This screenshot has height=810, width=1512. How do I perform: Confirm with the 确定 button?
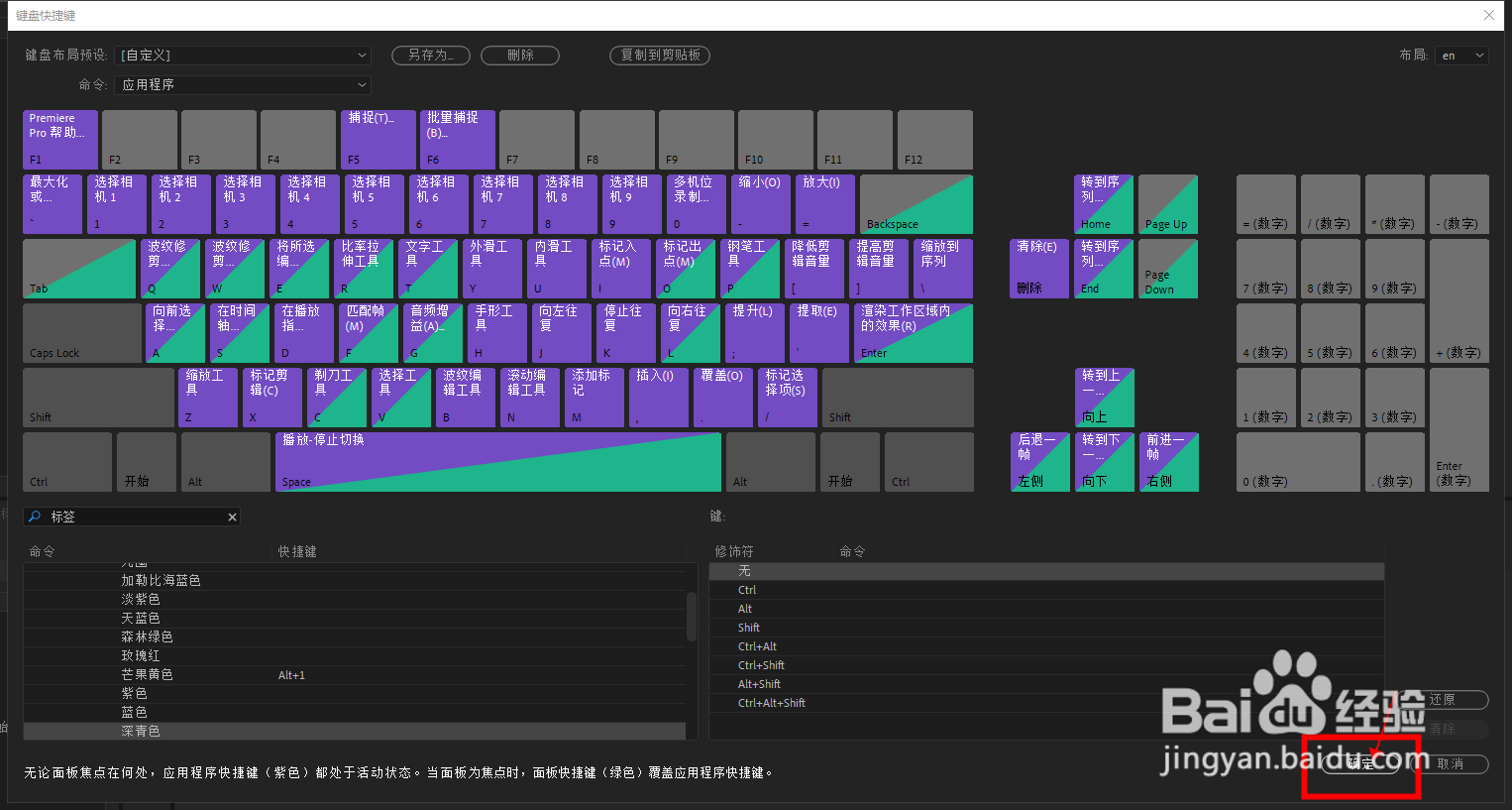click(x=1360, y=763)
